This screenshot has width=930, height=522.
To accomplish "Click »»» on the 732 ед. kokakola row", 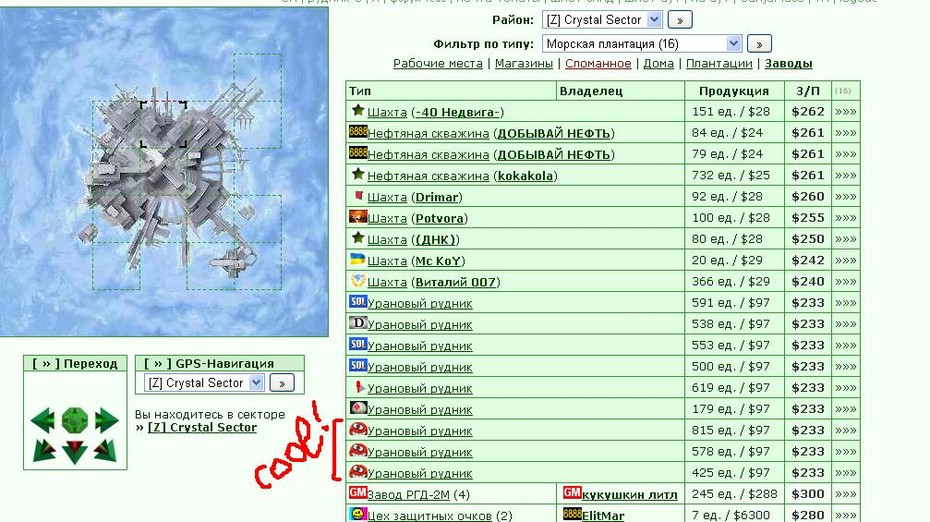I will pyautogui.click(x=845, y=175).
